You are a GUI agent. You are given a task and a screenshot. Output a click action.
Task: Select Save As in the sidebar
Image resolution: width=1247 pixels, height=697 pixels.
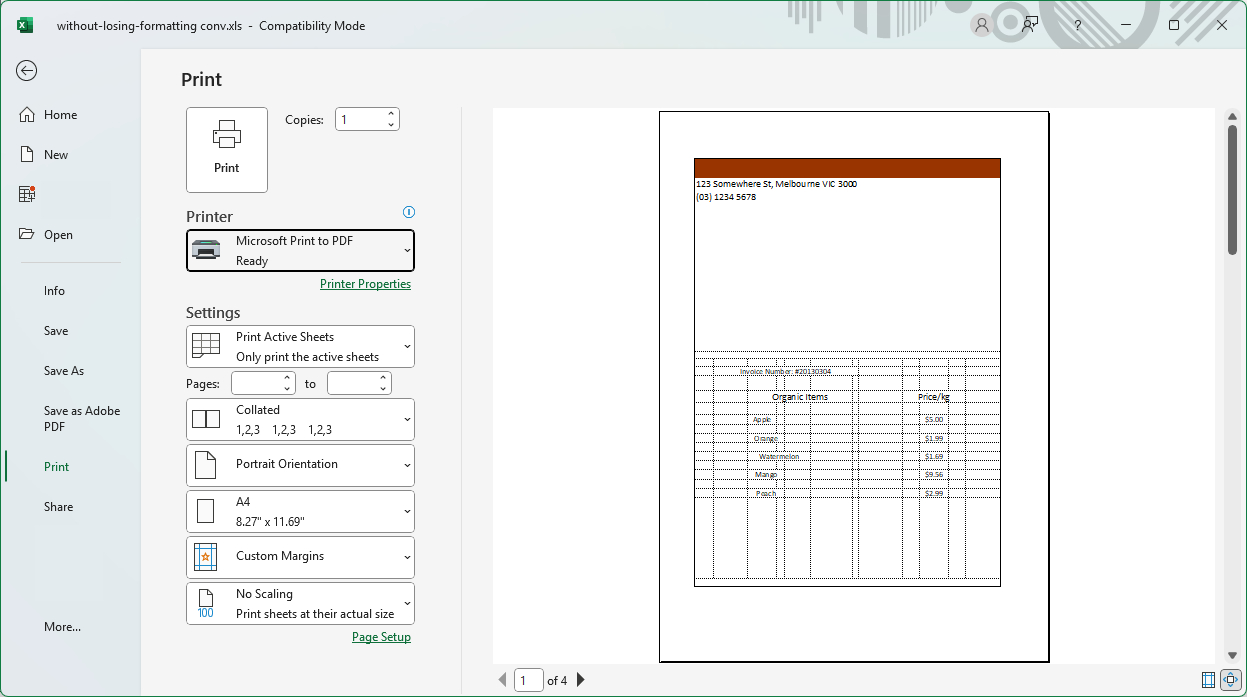click(64, 371)
